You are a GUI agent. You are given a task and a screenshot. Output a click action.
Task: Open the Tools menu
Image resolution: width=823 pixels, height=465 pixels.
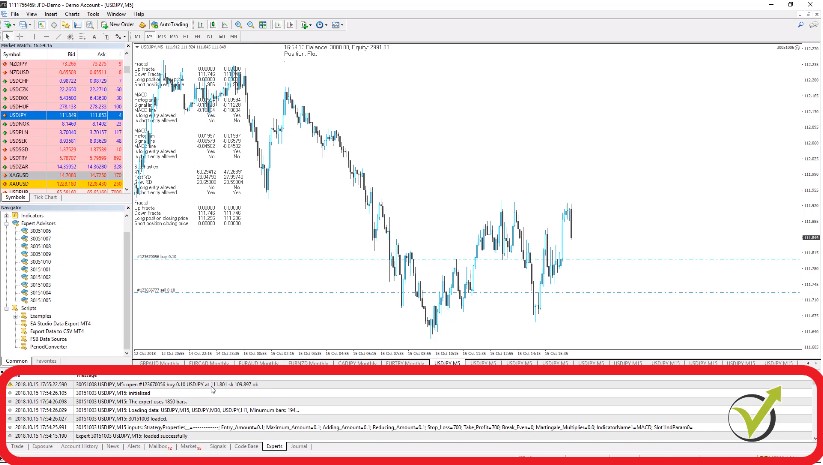(93, 14)
